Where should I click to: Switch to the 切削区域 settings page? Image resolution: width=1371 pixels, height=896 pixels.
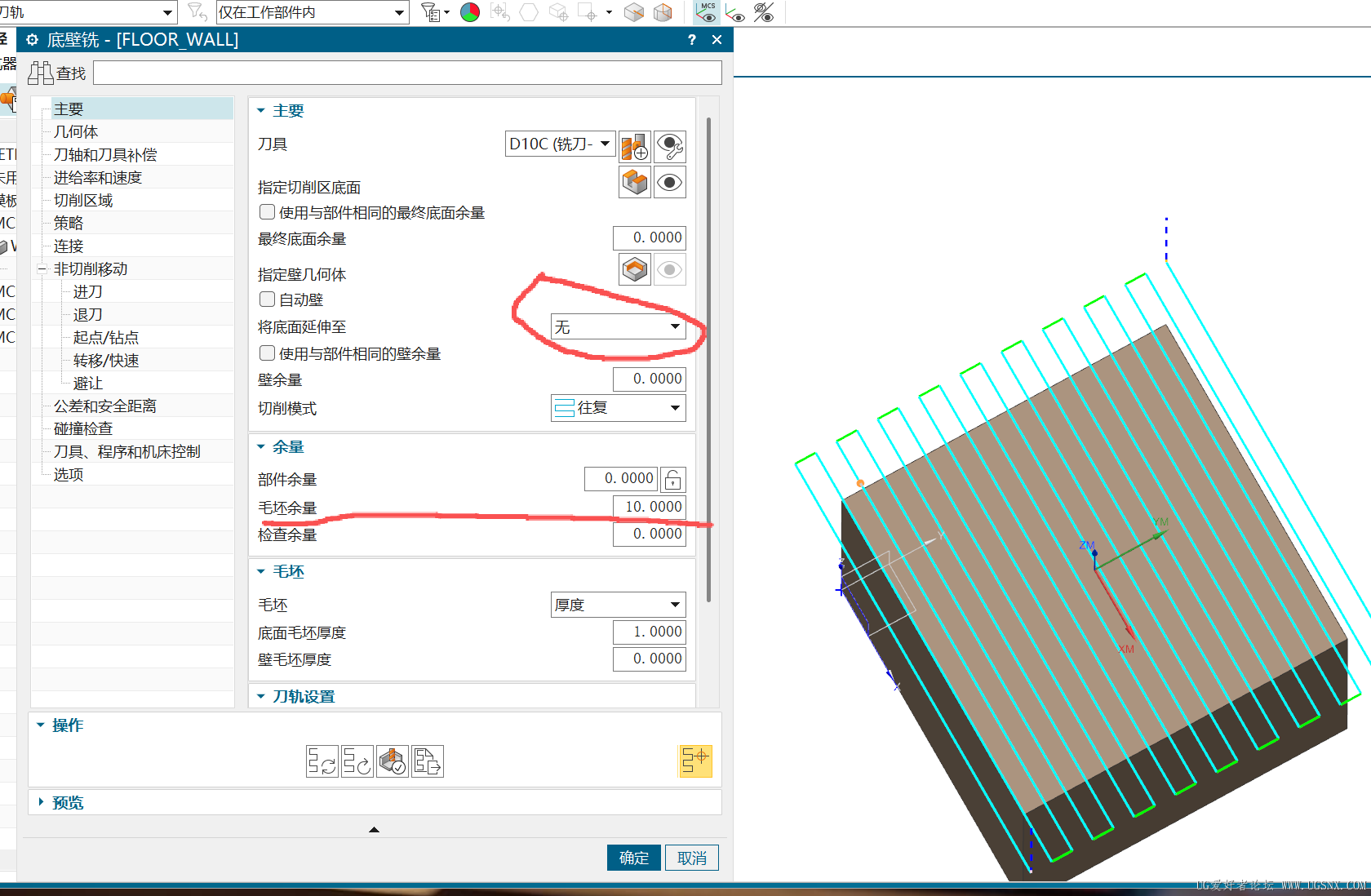click(x=84, y=199)
